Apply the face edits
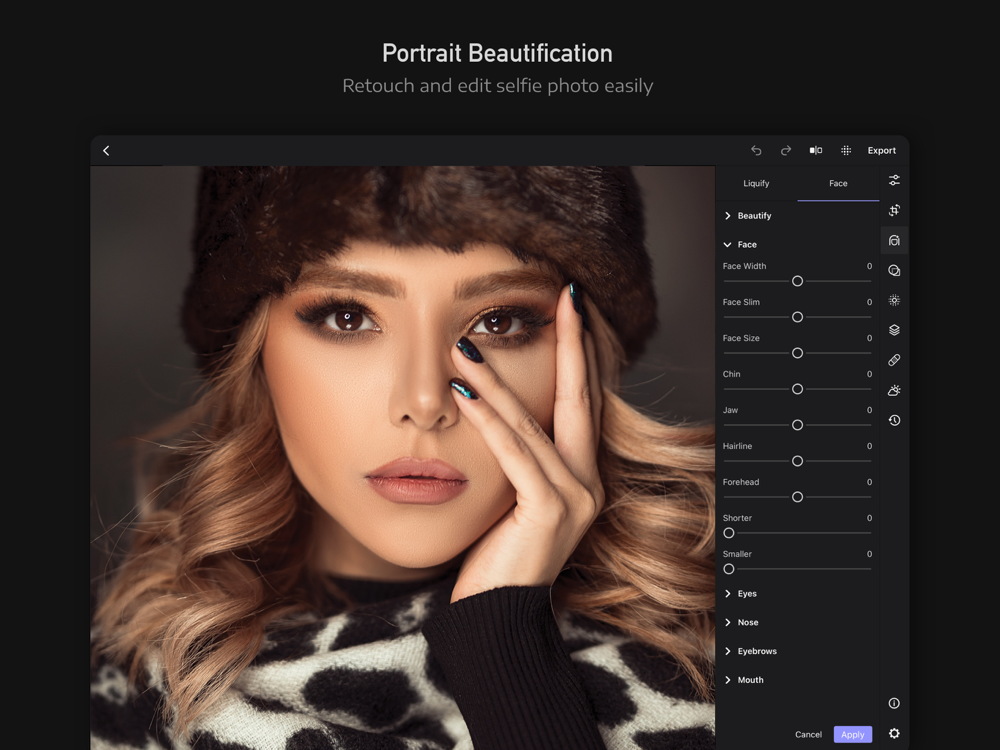The width and height of the screenshot is (1000, 750). click(853, 735)
